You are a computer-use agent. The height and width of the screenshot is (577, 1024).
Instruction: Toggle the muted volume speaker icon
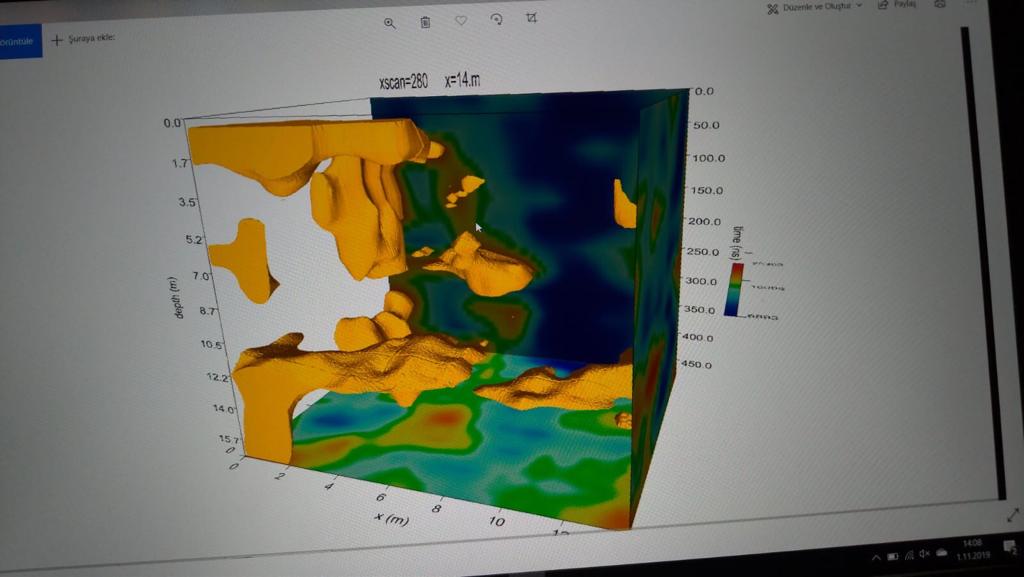click(x=924, y=554)
